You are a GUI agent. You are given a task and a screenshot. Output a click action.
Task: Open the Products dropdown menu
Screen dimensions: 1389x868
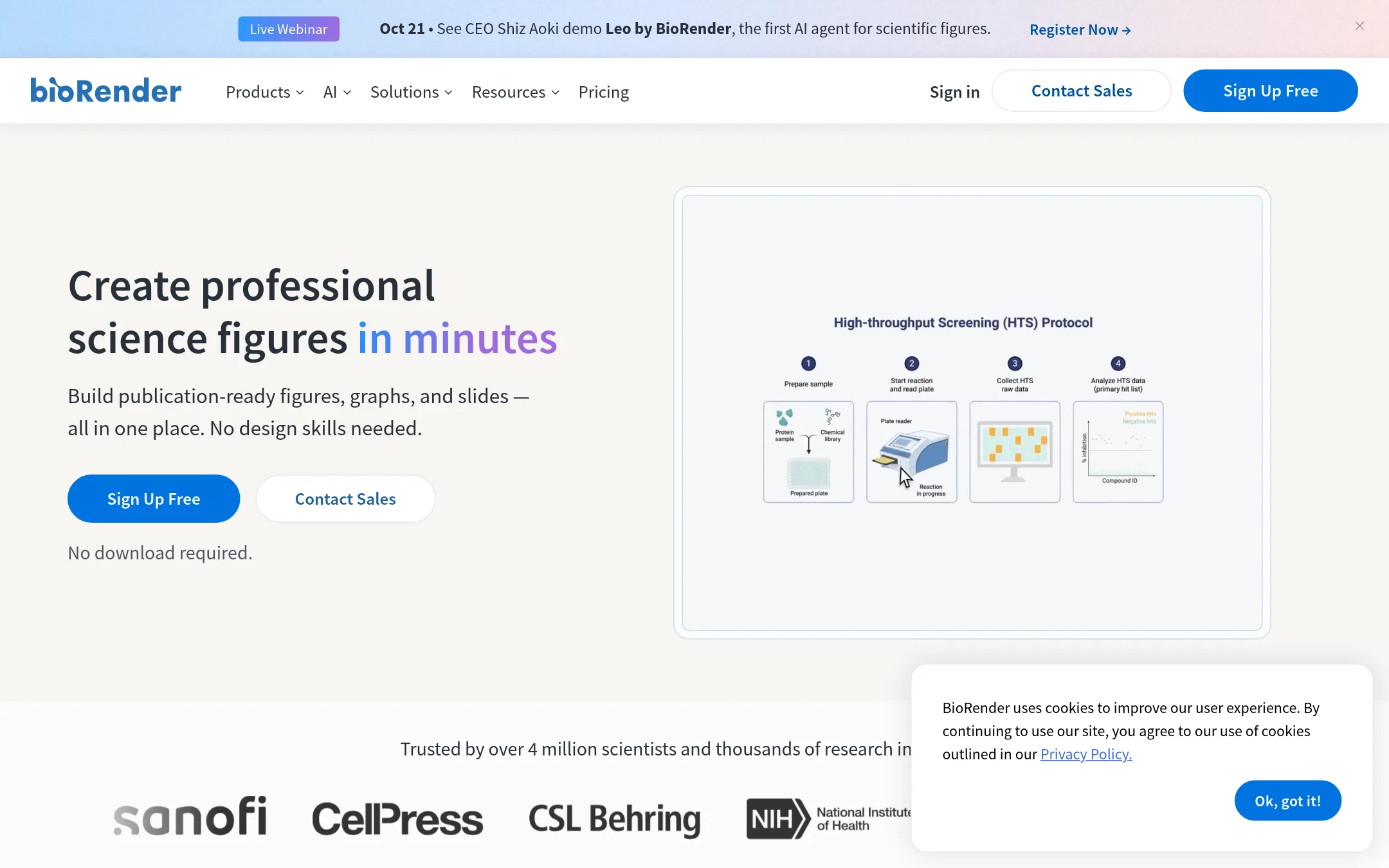(x=264, y=92)
